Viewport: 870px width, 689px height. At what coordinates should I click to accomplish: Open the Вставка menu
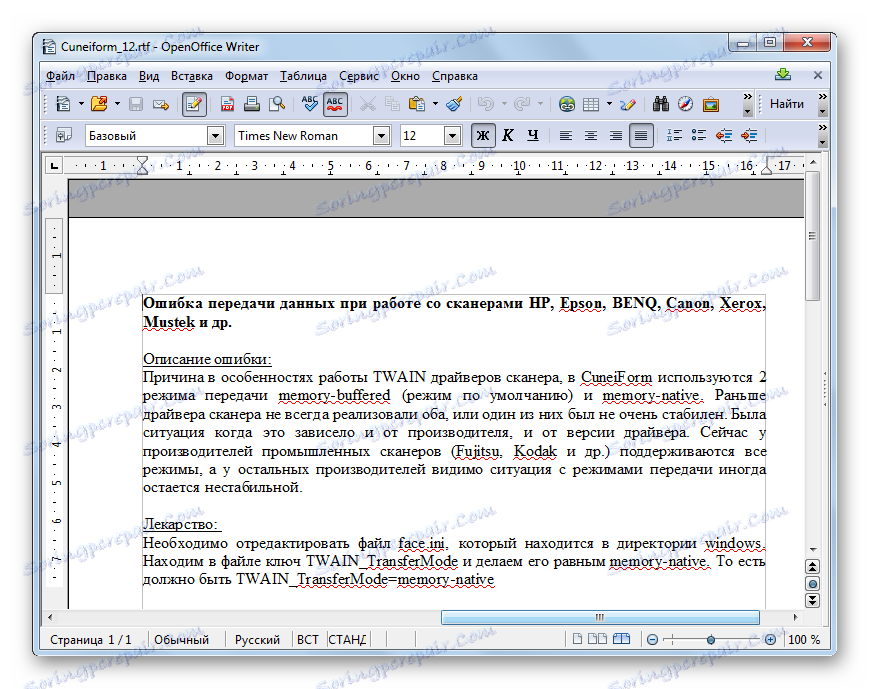click(x=191, y=76)
